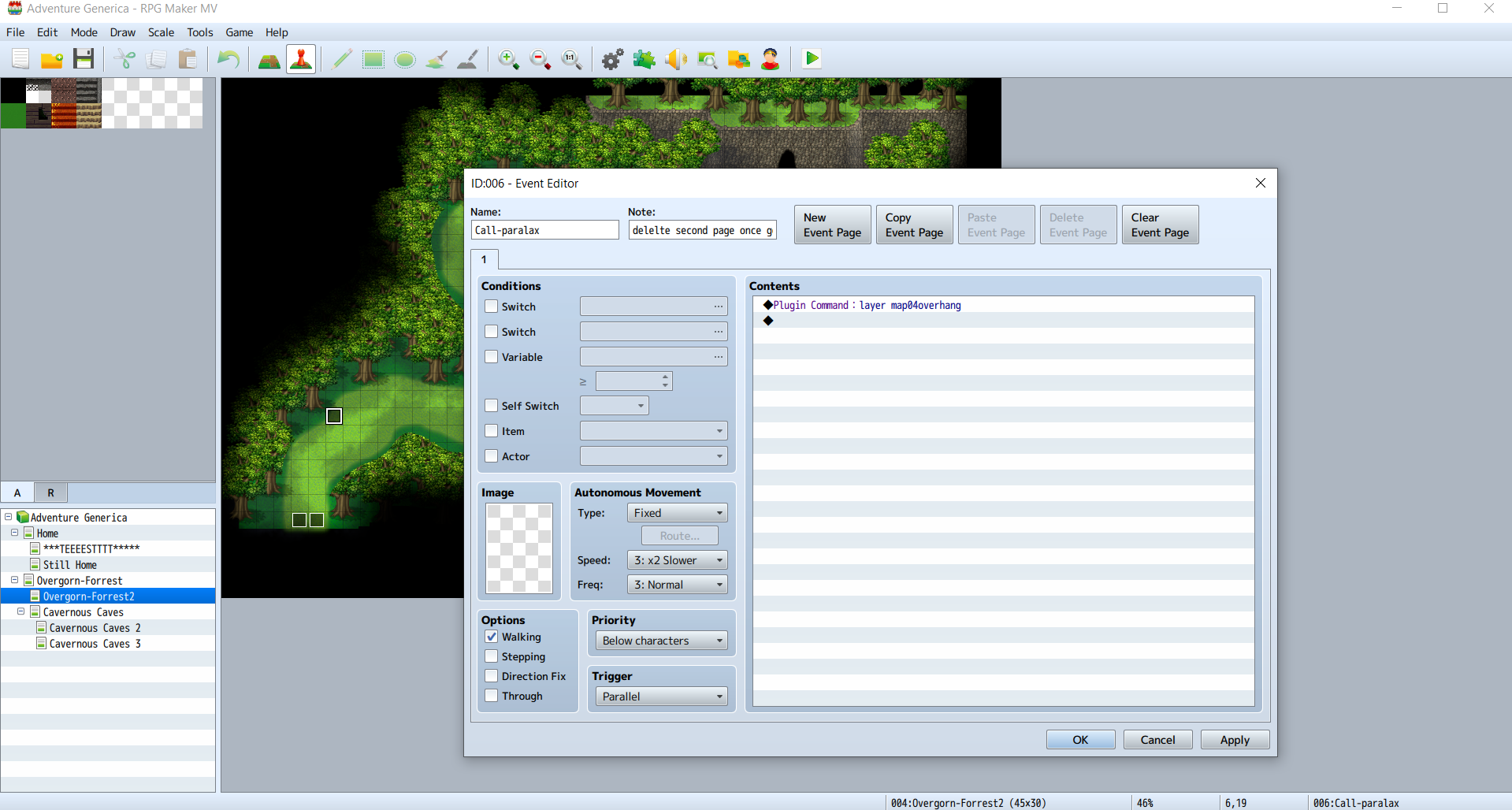The image size is (1512, 810).
Task: Collapse the Cavernous Caves map node
Action: click(x=21, y=611)
